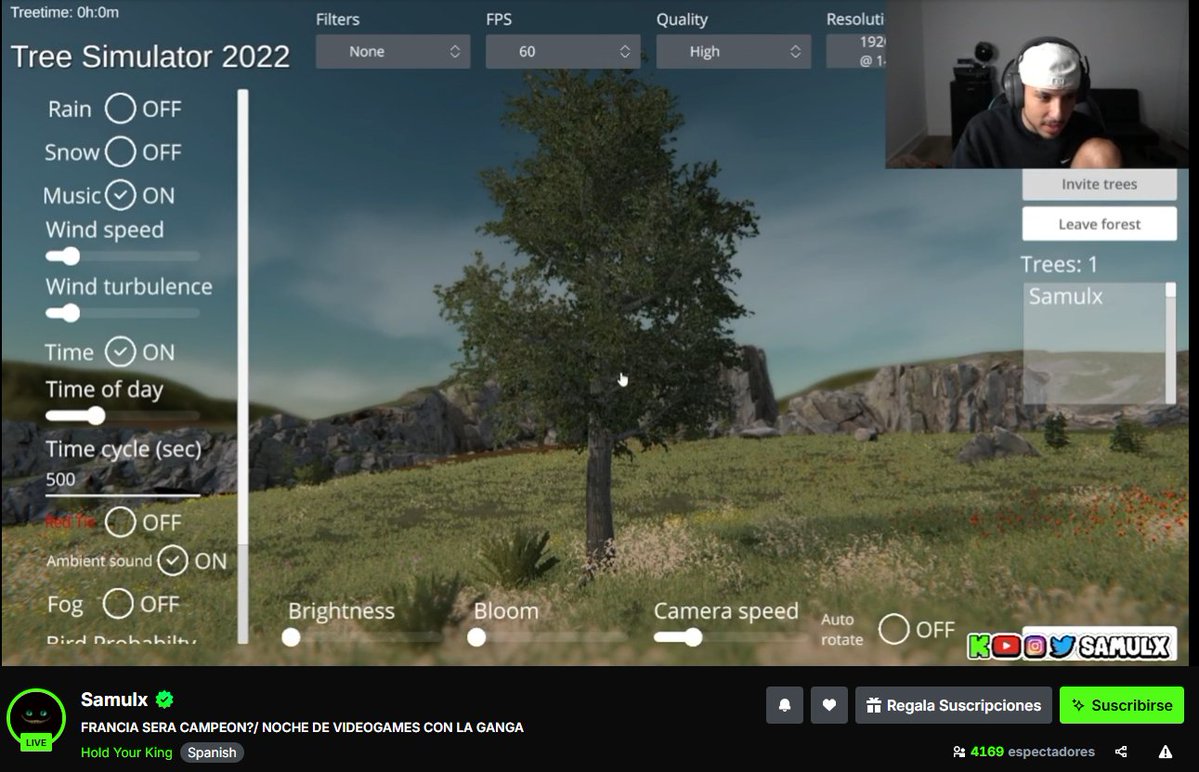Enable the Fog toggle

click(x=118, y=603)
